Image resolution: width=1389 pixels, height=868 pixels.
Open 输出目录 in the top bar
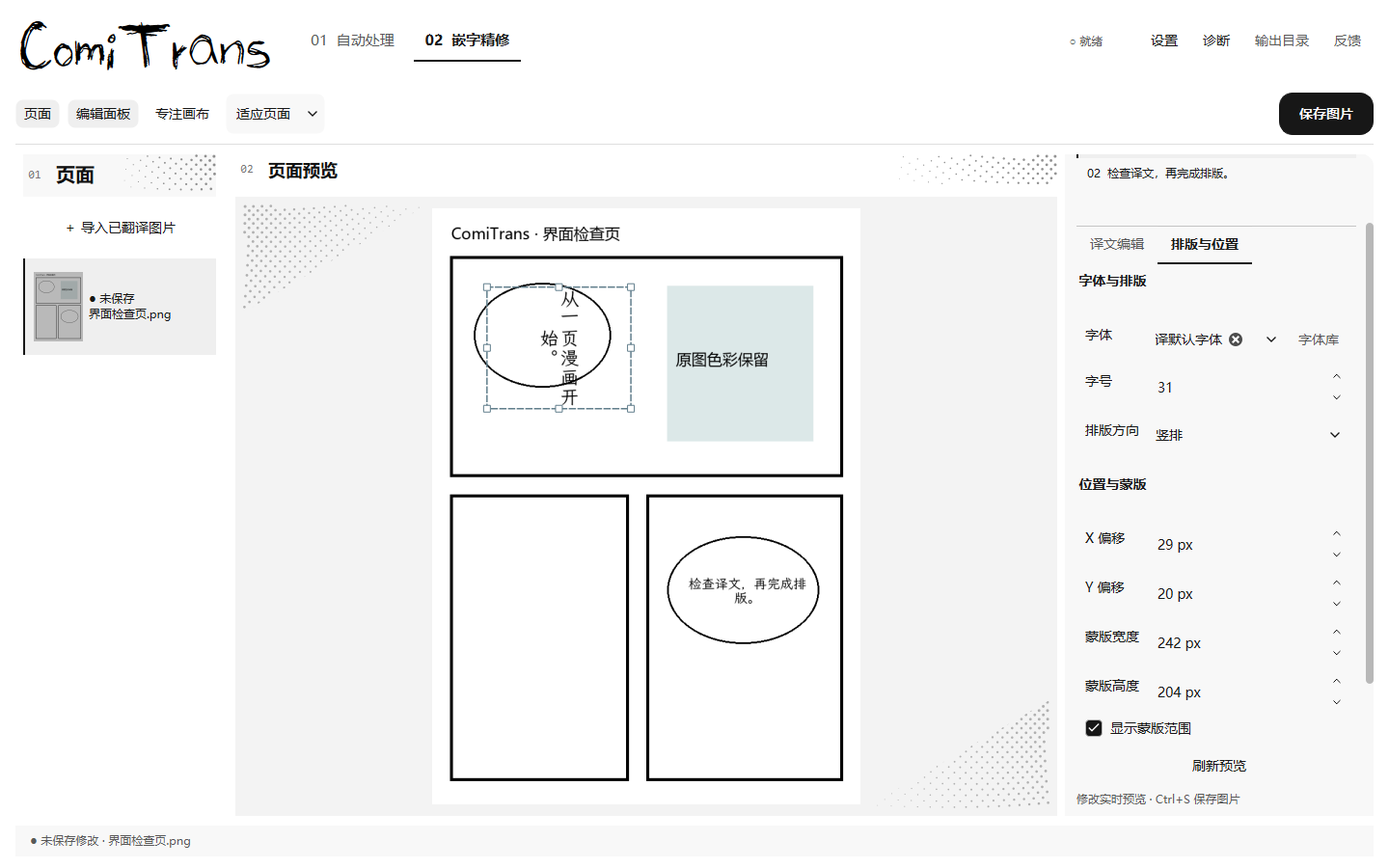point(1282,41)
